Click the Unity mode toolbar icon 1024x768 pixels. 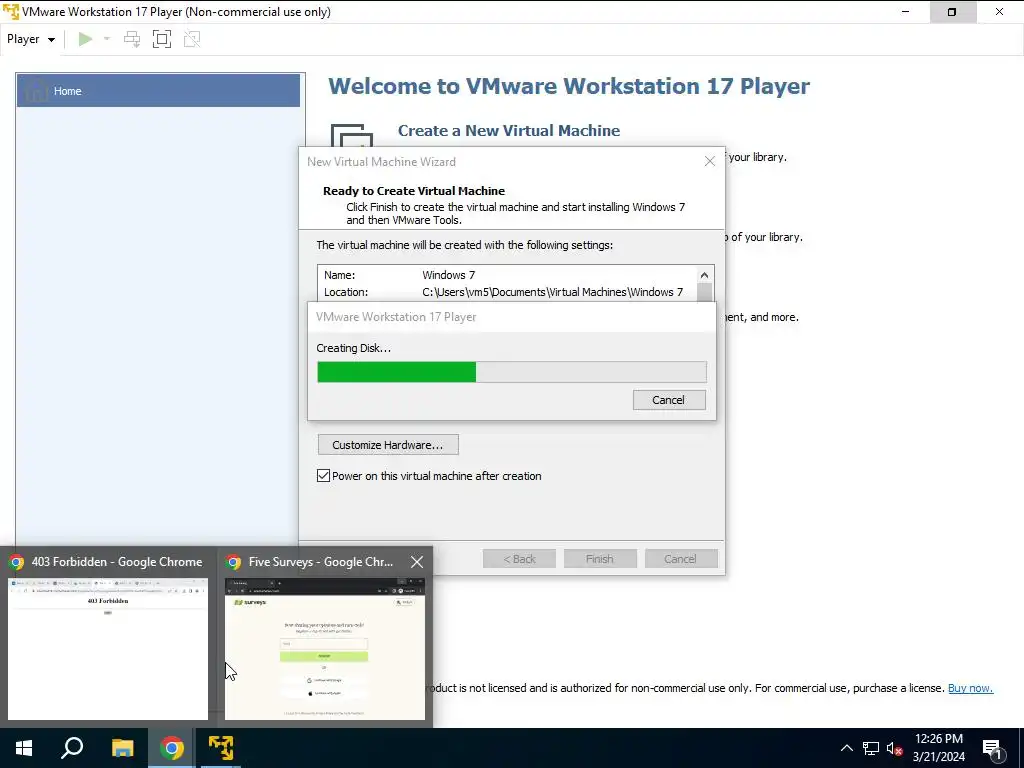(192, 39)
